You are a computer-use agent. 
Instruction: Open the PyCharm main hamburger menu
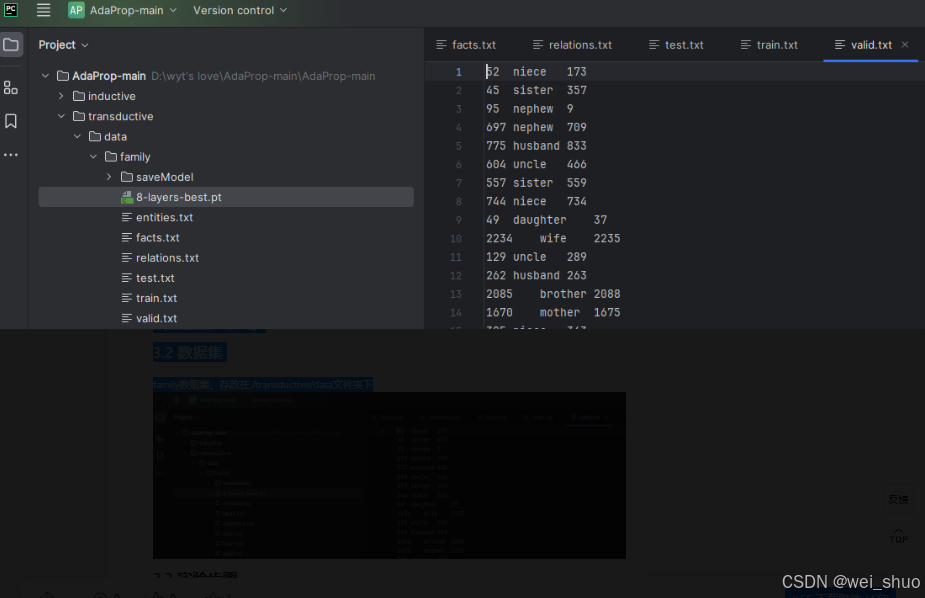[43, 10]
